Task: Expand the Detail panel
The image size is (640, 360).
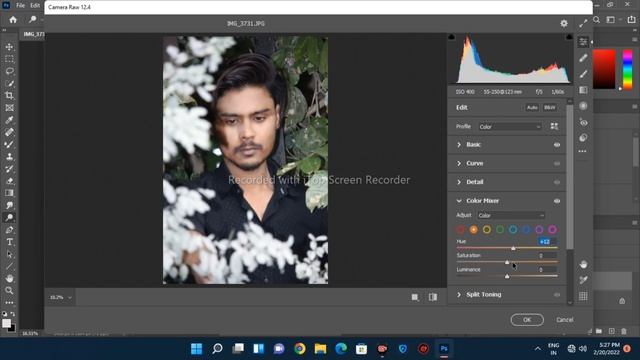Action: [x=459, y=182]
